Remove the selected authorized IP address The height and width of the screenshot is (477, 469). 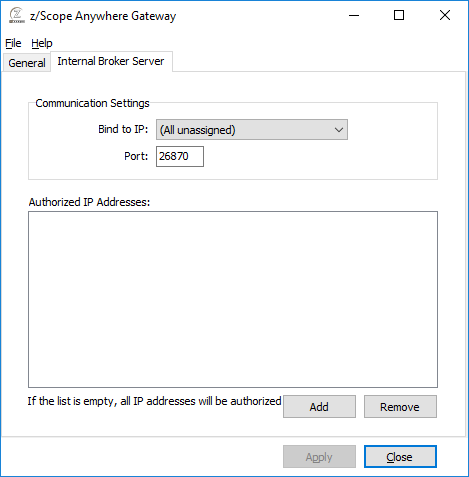pos(400,407)
